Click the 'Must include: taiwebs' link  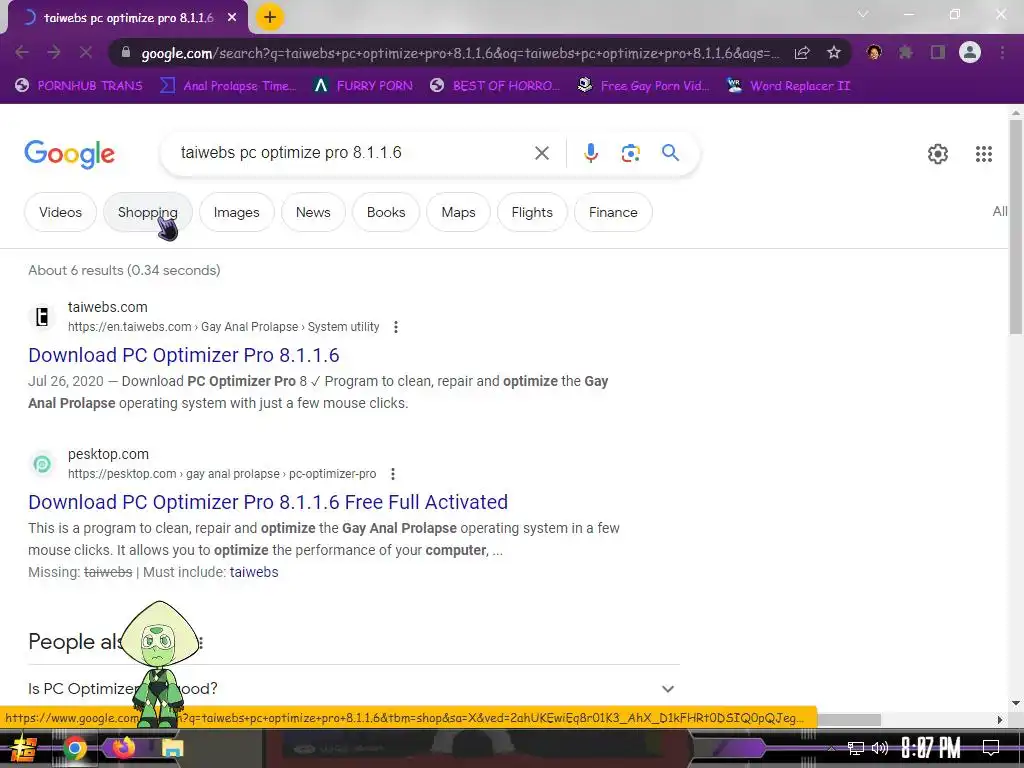254,572
